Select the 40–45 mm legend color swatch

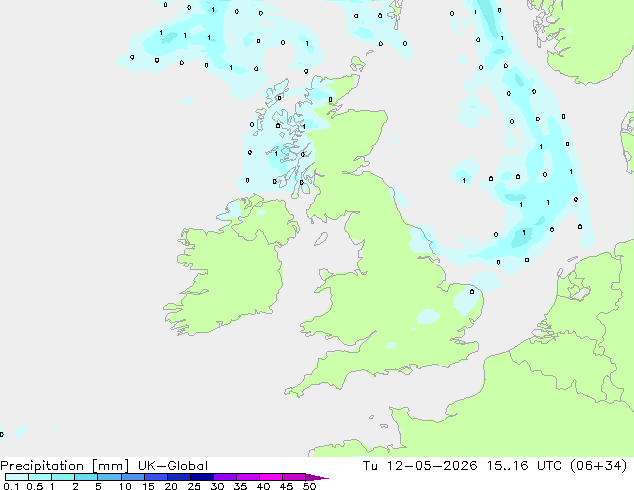click(271, 477)
